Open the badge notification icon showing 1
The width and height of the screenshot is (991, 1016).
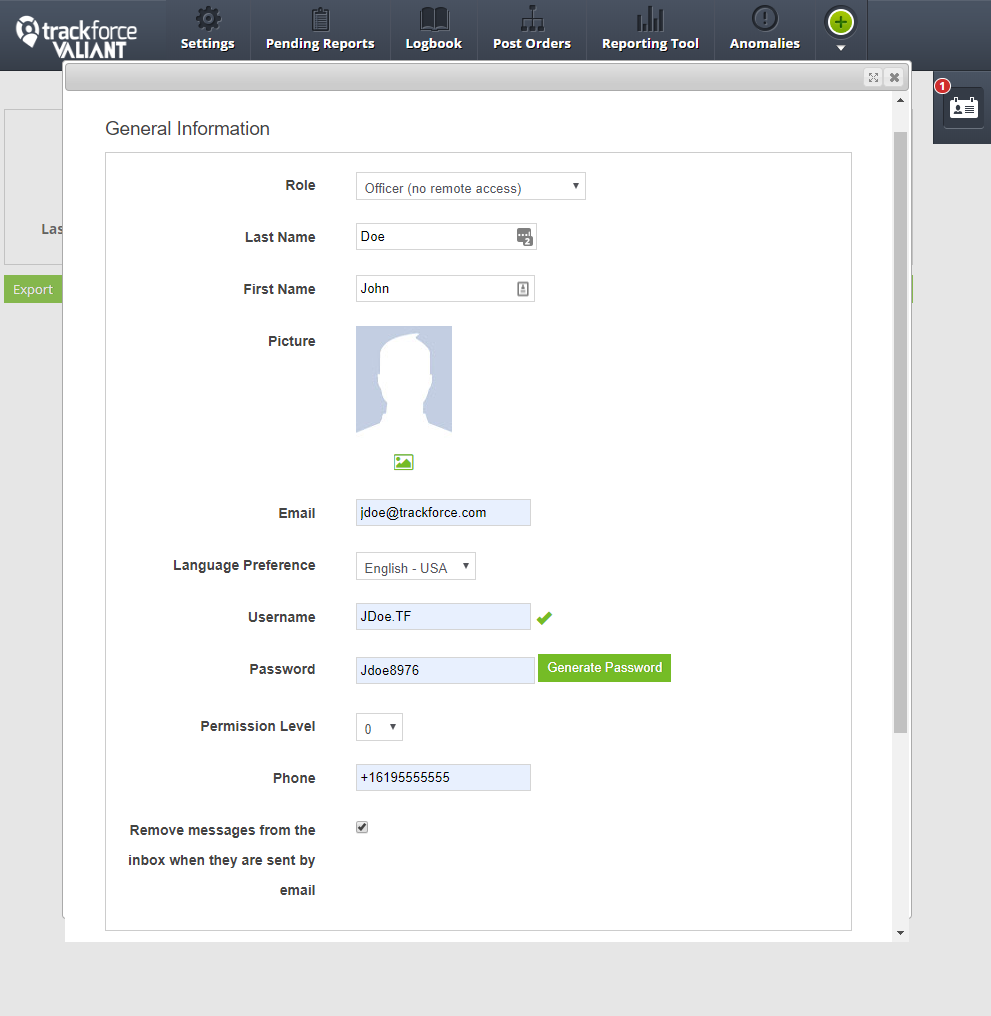click(962, 106)
